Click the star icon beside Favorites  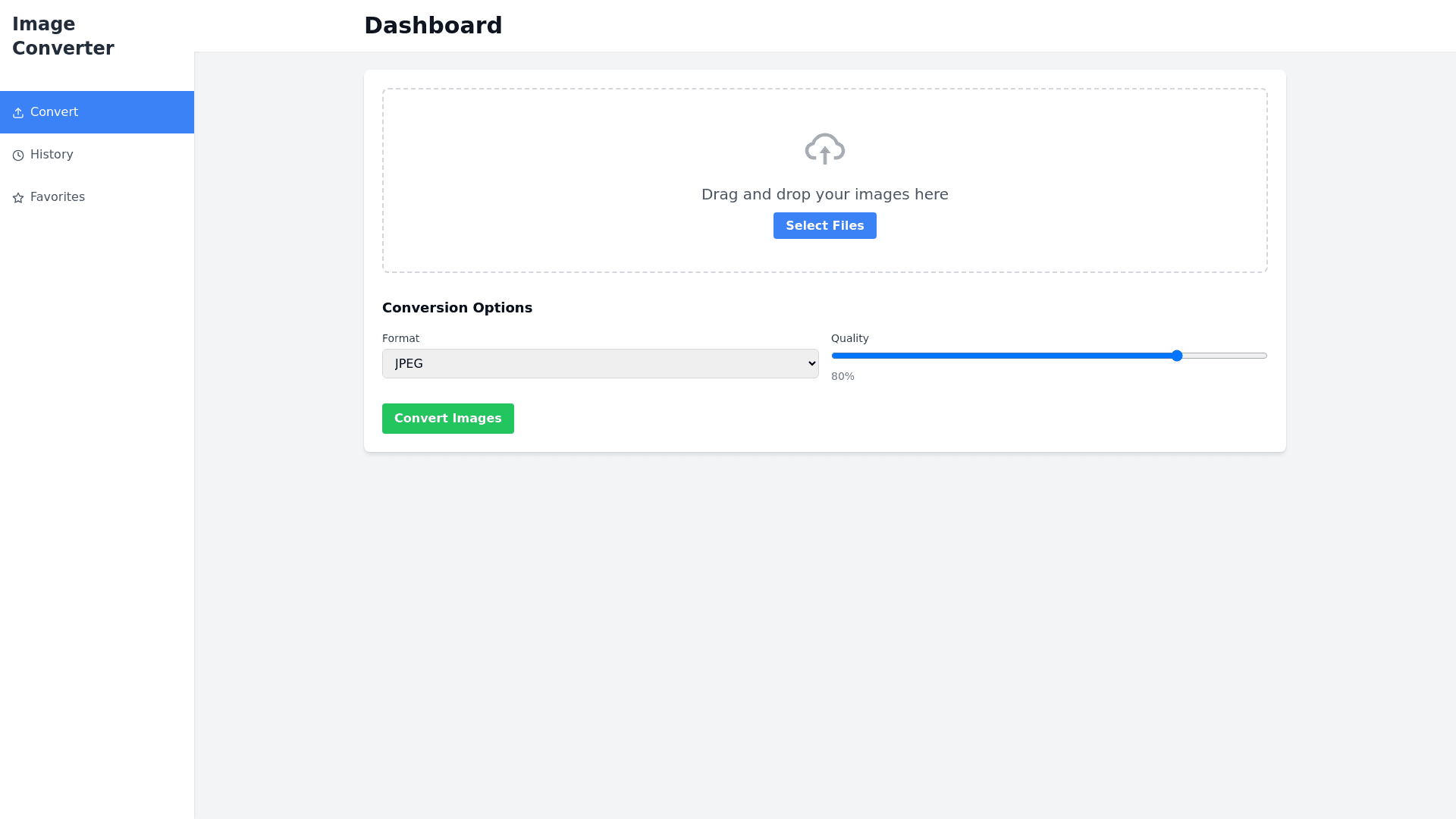(x=18, y=198)
